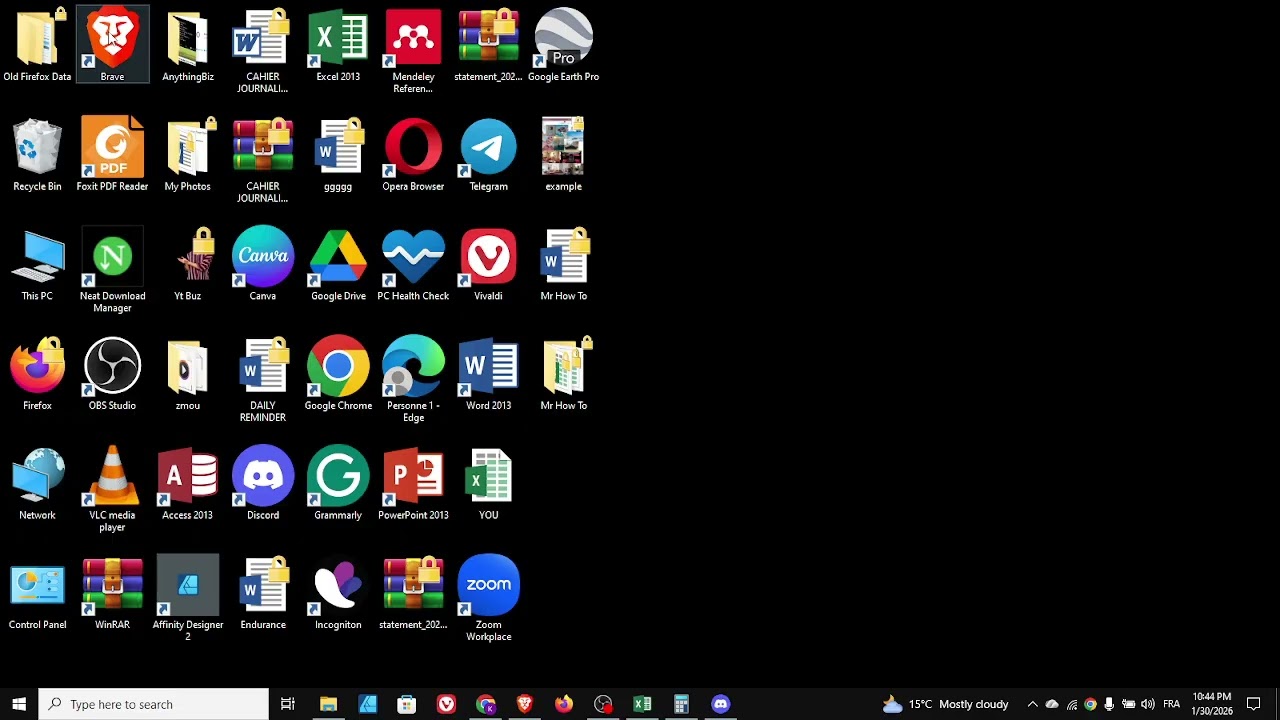Select the Telegram desktop shortcut
The image size is (1280, 720).
pos(488,155)
